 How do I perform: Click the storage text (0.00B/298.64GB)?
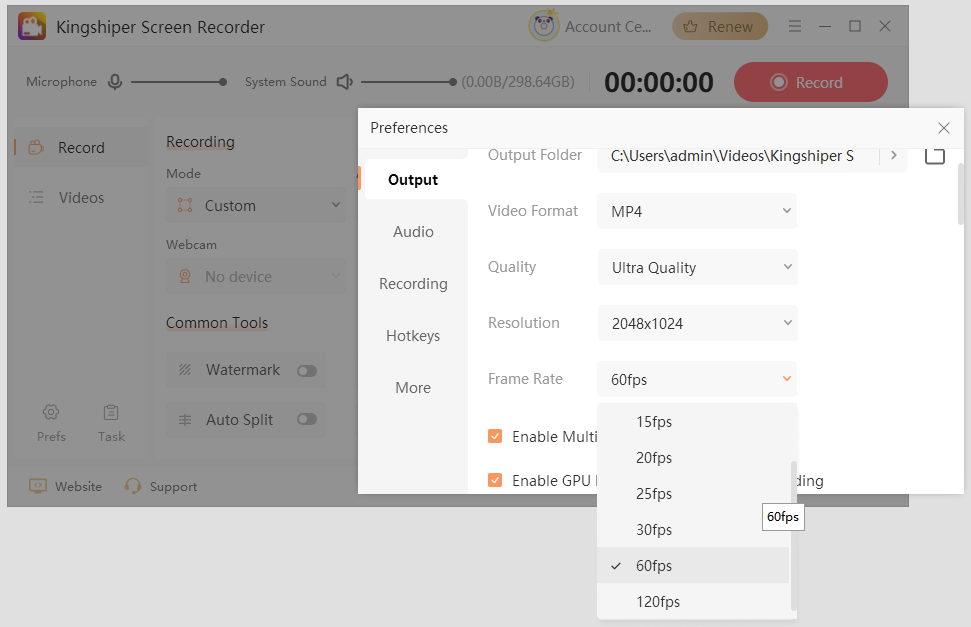click(x=518, y=82)
